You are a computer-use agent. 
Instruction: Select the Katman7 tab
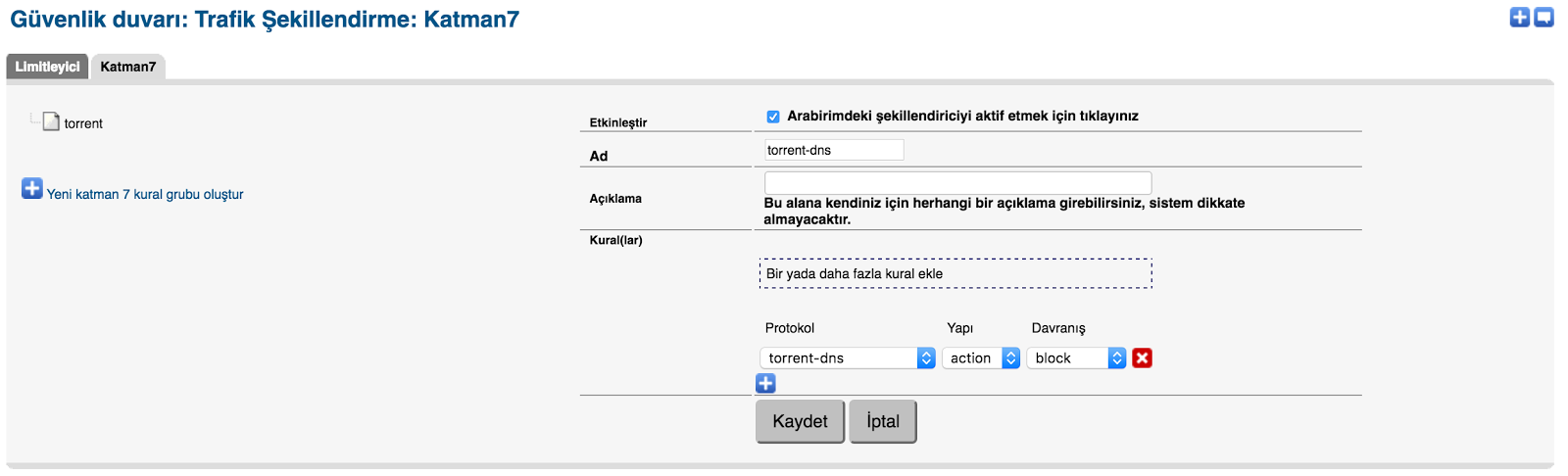(x=127, y=67)
